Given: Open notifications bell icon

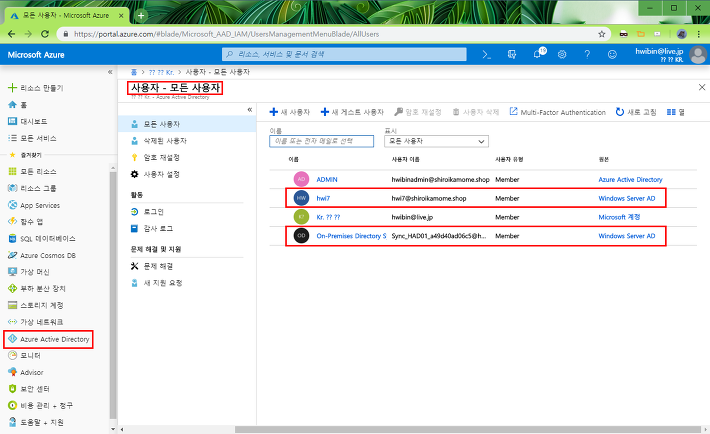Looking at the screenshot, I should point(537,54).
